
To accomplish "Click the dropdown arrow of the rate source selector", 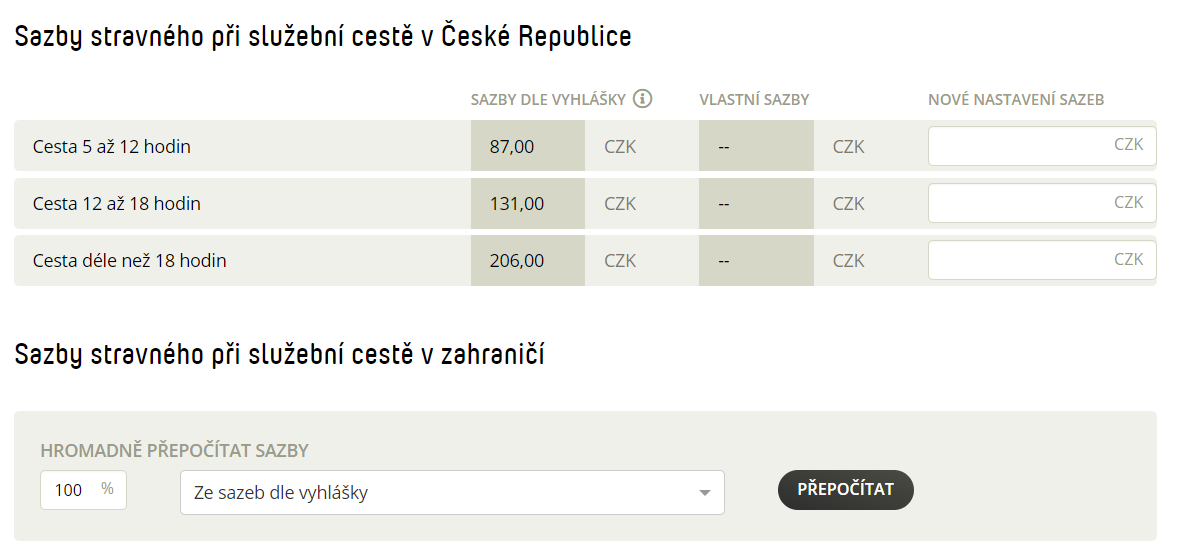I will coord(705,494).
